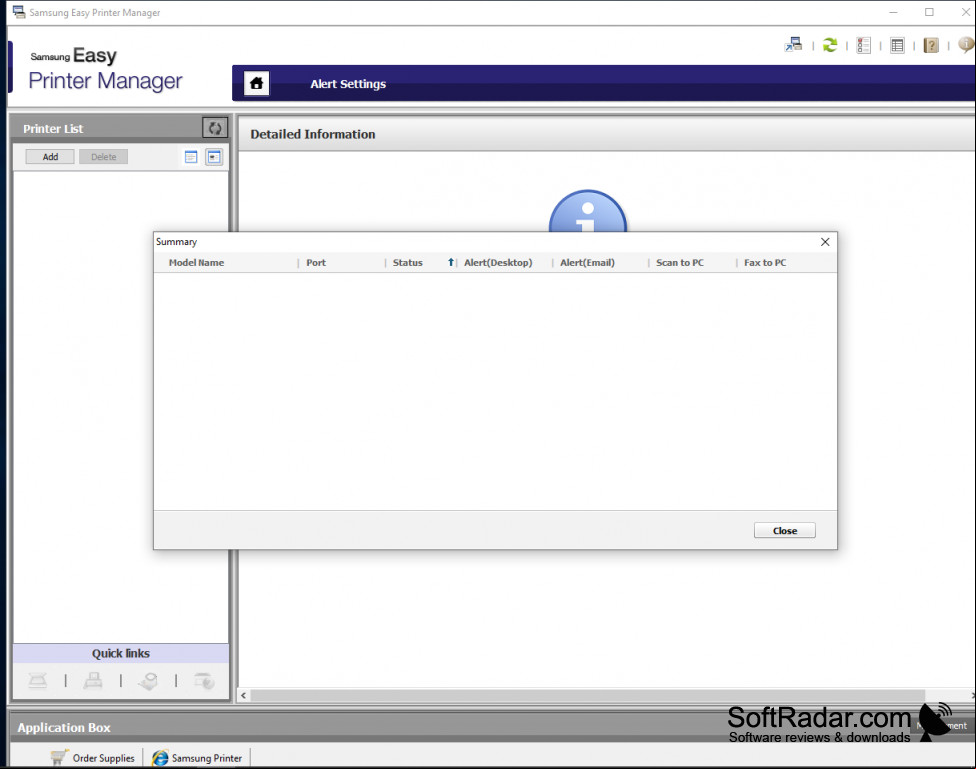
Task: Go to home via the house icon
Action: [256, 83]
